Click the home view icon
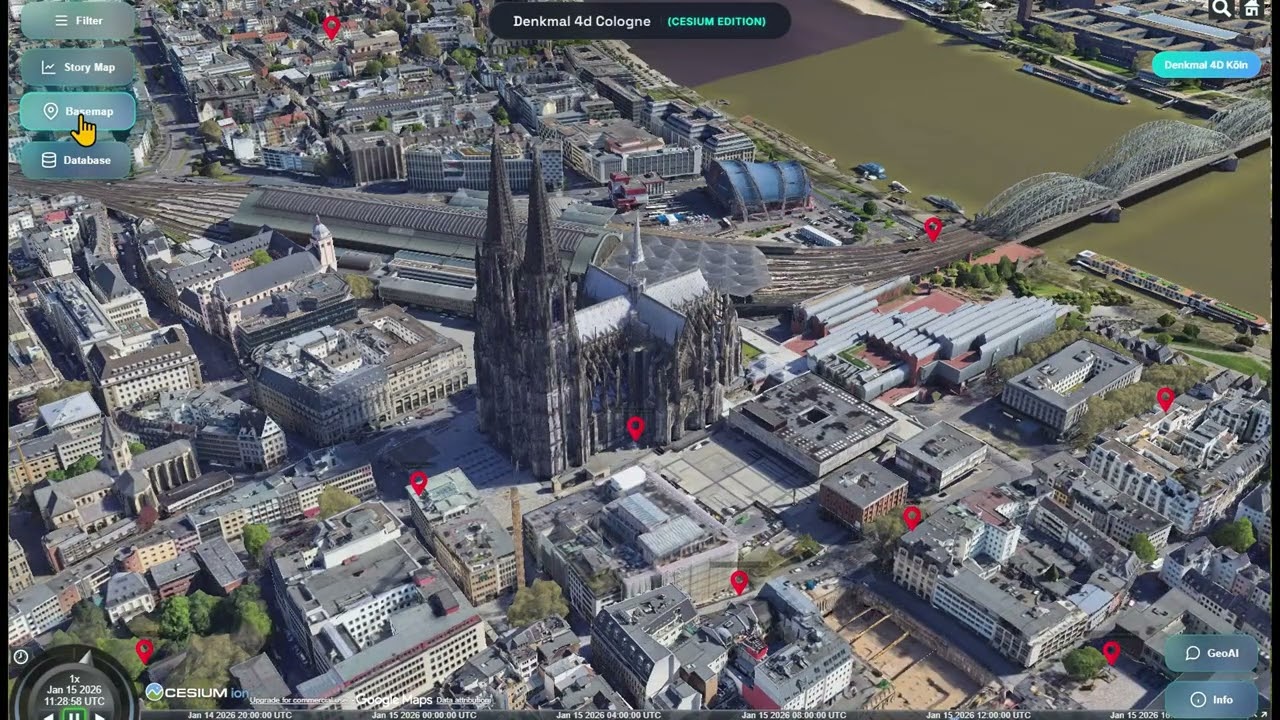The height and width of the screenshot is (720, 1280). [x=1251, y=9]
